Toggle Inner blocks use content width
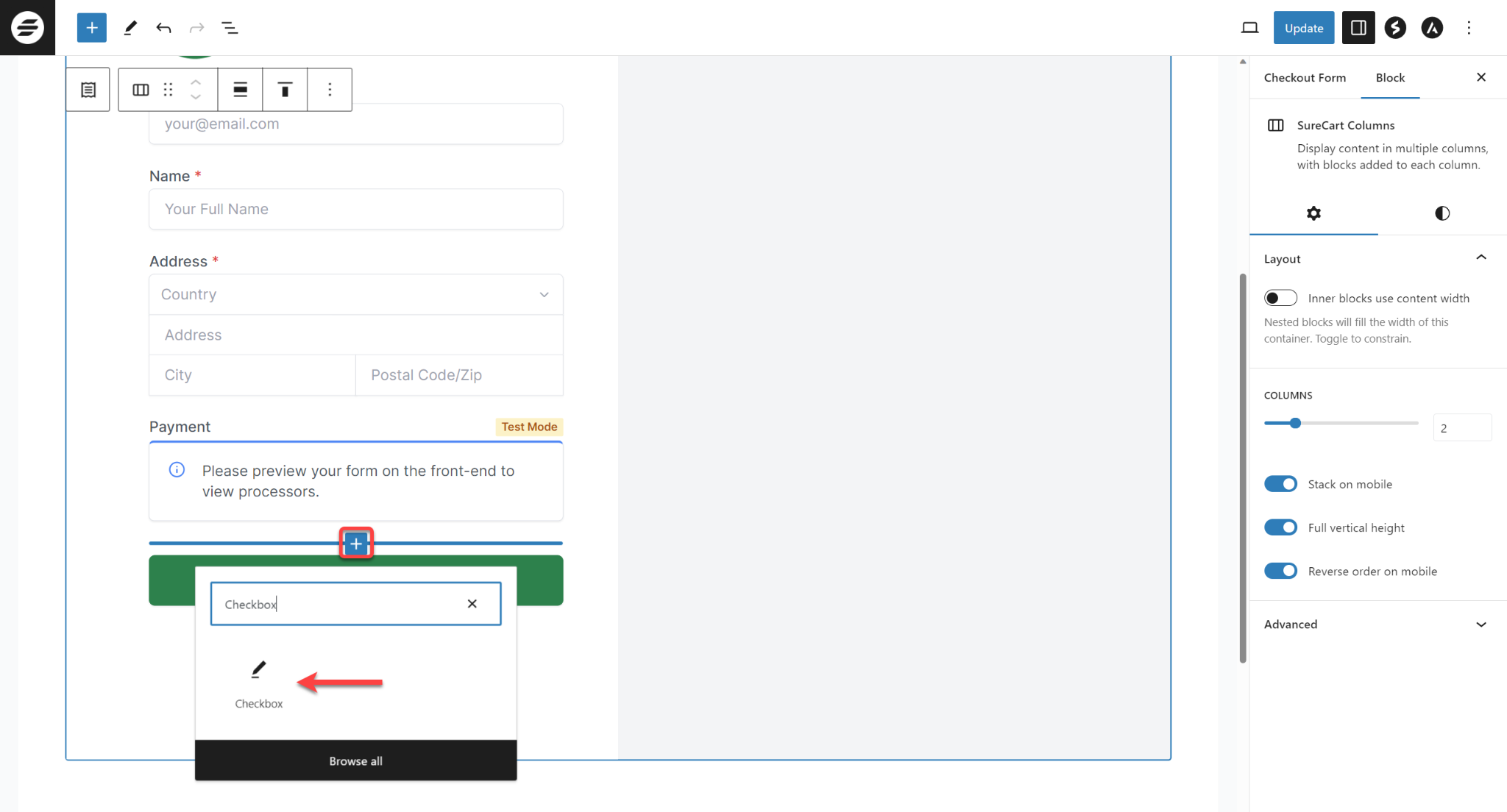Image resolution: width=1507 pixels, height=812 pixels. (x=1281, y=297)
